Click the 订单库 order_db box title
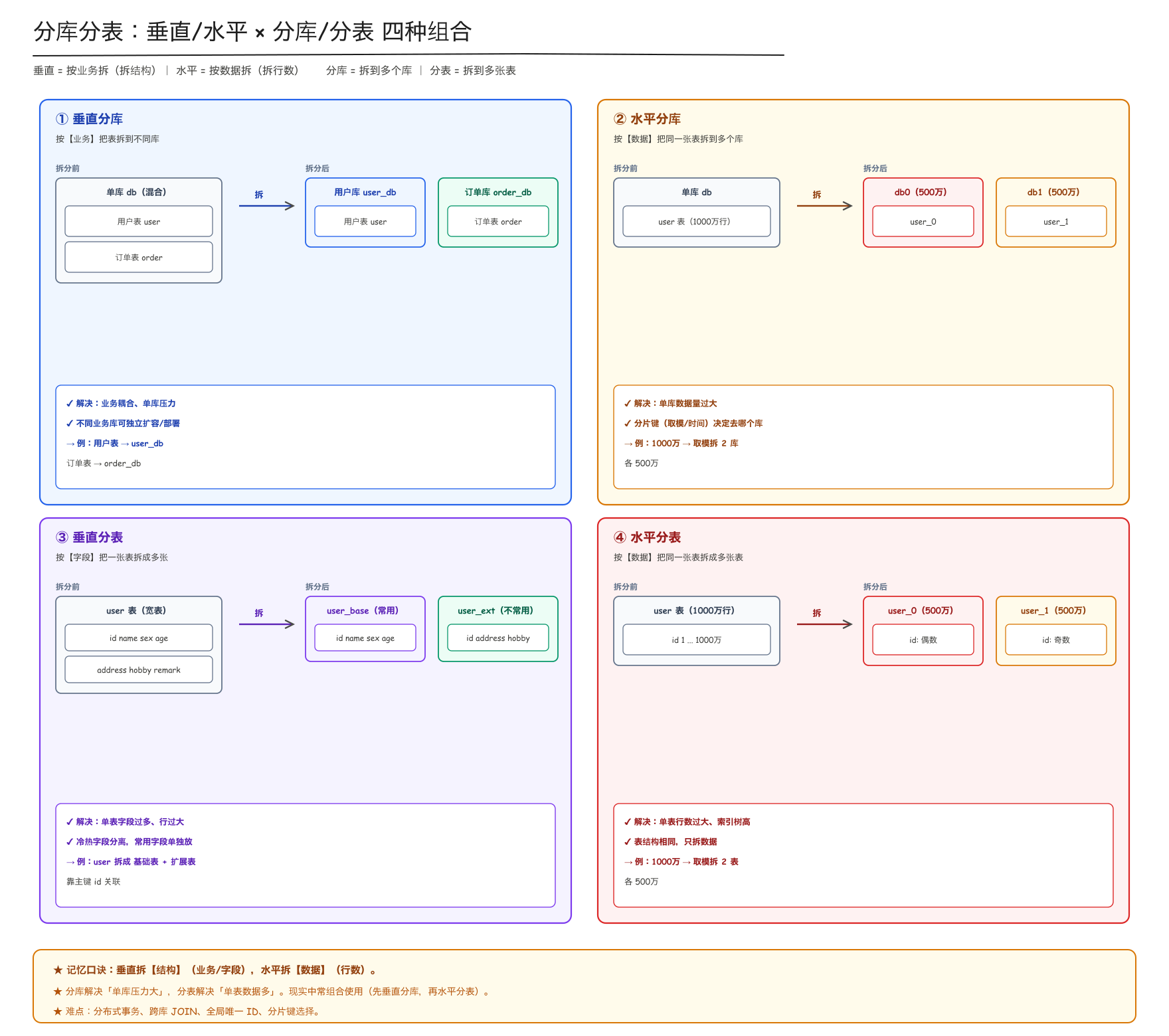This screenshot has height=1036, width=1169. (498, 192)
